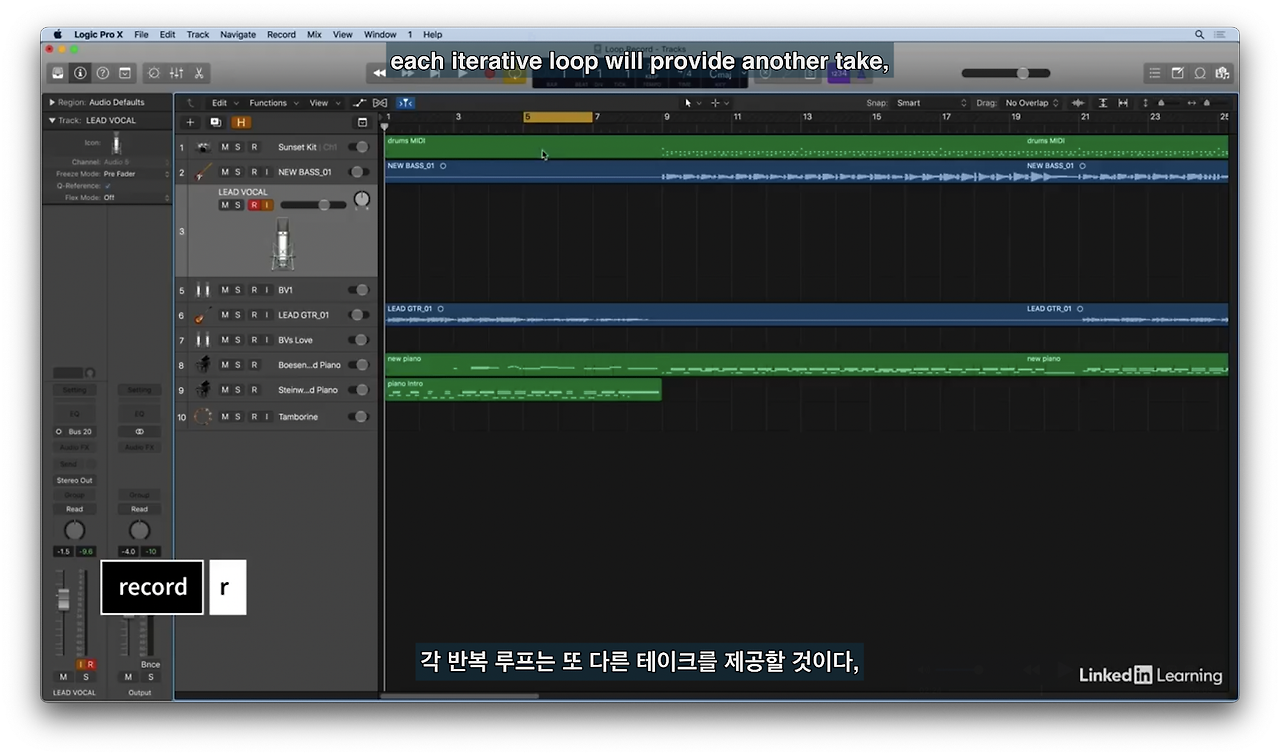
Task: Open the Note Pad icon
Action: [1177, 73]
